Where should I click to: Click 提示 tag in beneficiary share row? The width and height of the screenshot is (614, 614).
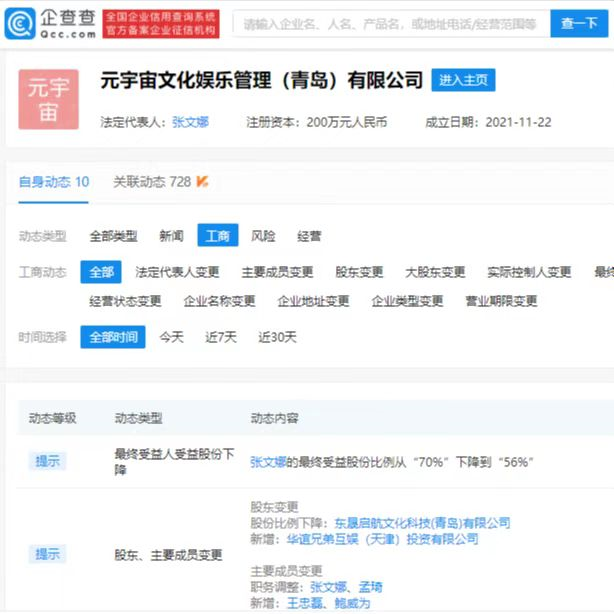(x=47, y=461)
